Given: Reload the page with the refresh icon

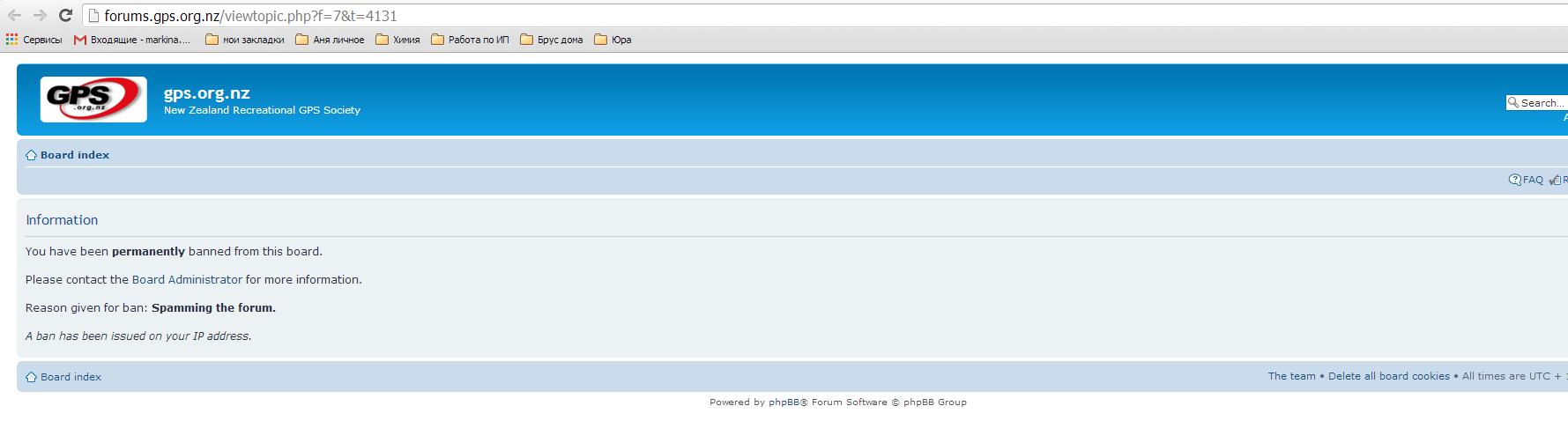Looking at the screenshot, I should tap(65, 15).
